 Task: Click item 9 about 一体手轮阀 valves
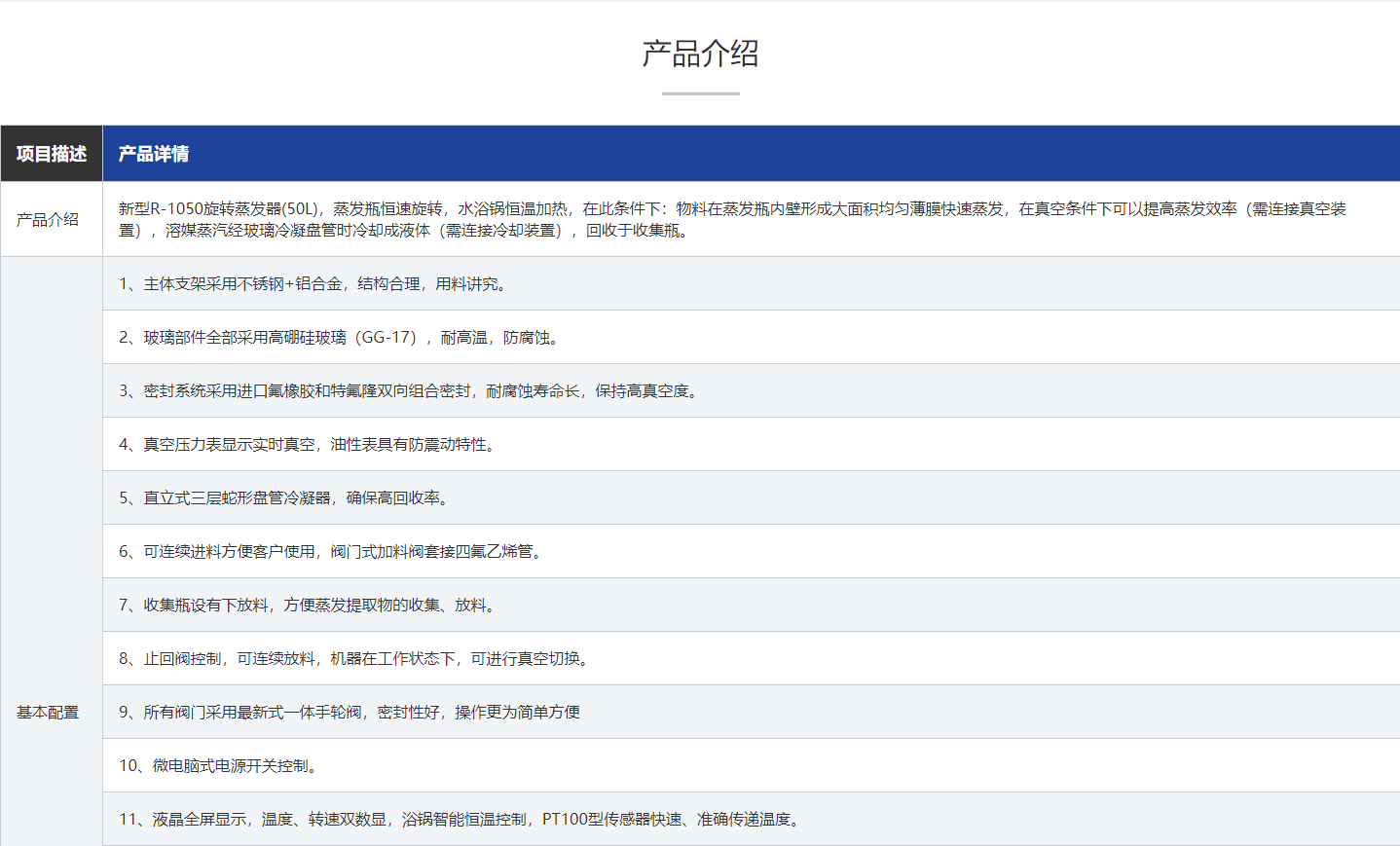click(350, 713)
